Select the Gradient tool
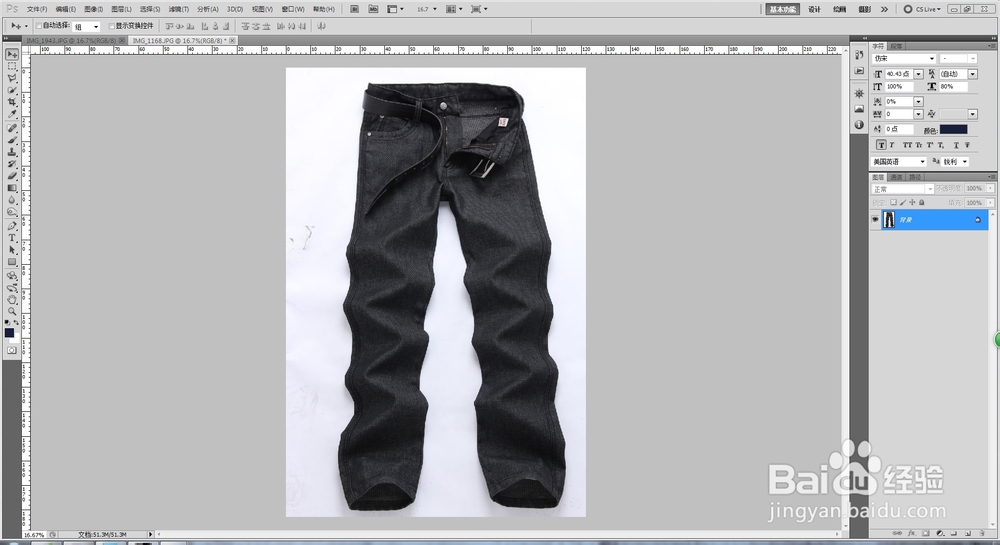This screenshot has width=1000, height=545. tap(11, 188)
